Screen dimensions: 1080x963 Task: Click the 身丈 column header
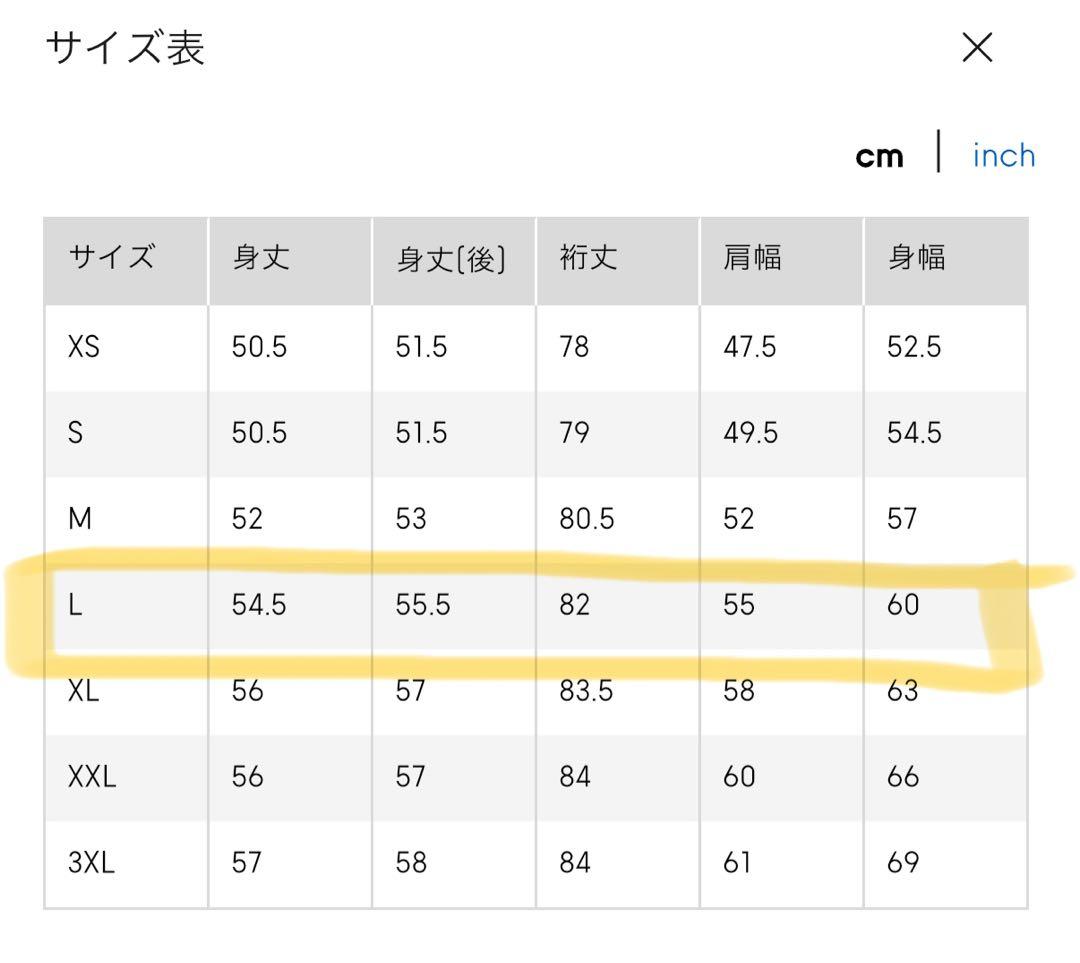[260, 258]
